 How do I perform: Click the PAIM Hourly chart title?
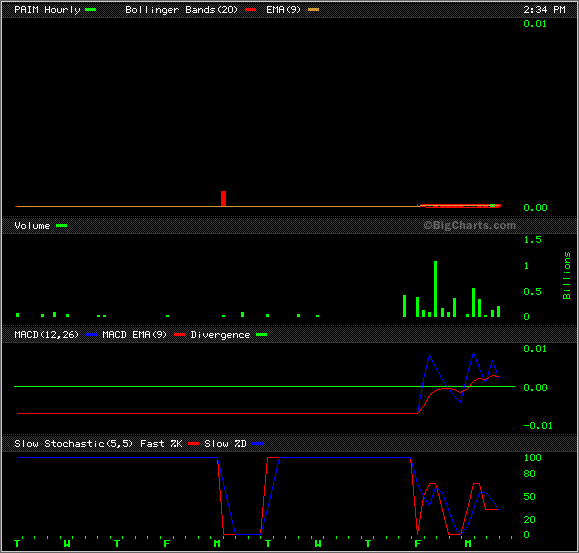coord(47,10)
